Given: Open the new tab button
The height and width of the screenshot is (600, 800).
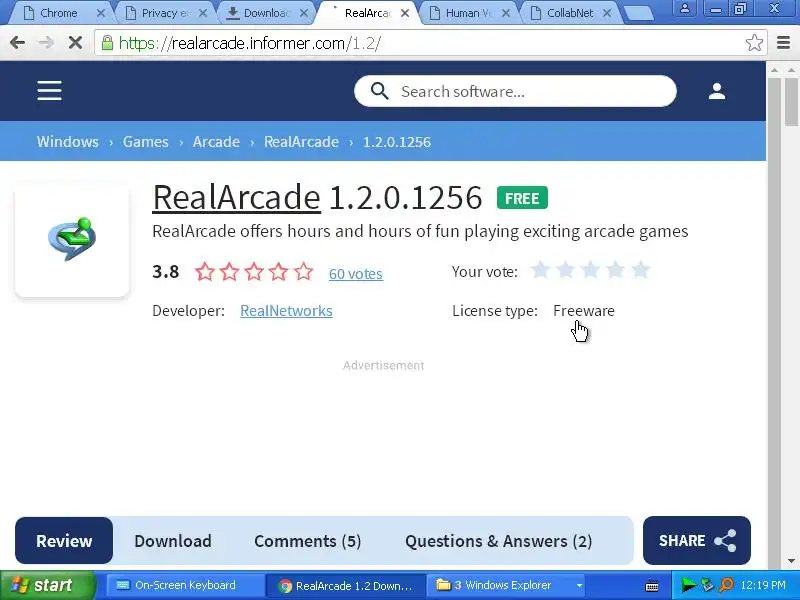Looking at the screenshot, I should pyautogui.click(x=638, y=14).
